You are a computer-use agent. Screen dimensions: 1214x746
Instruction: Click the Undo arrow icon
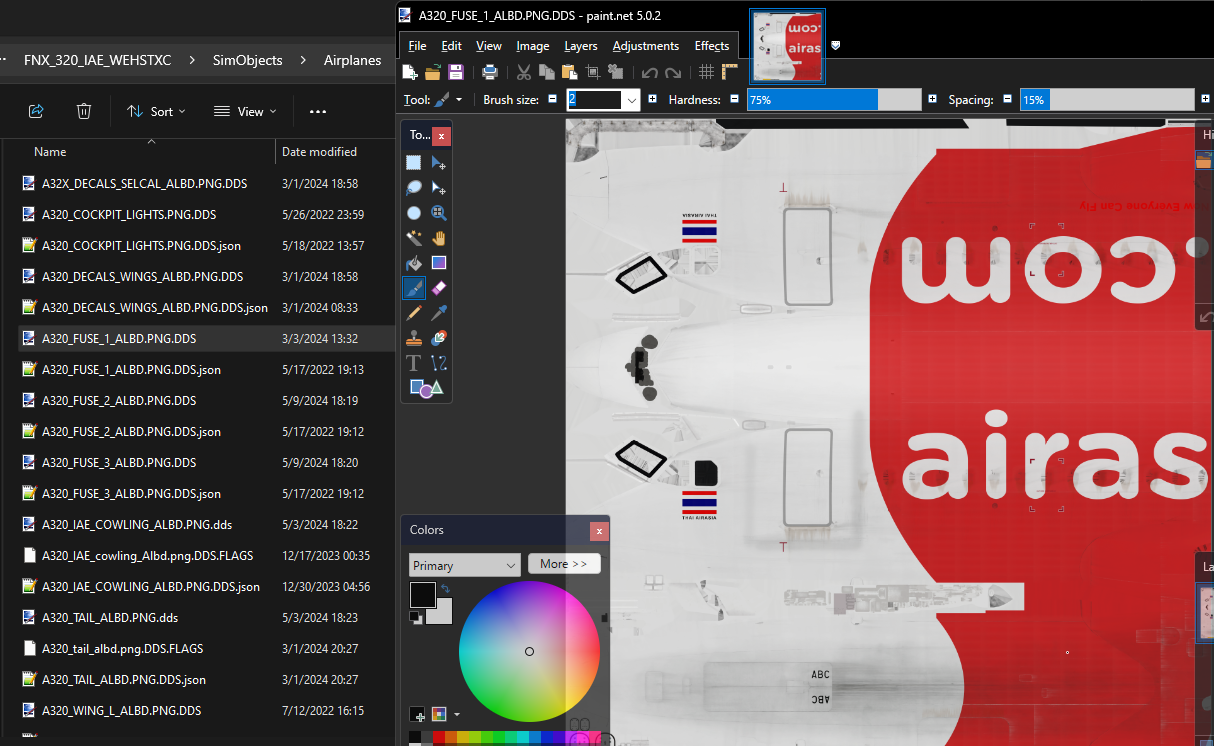coord(650,72)
